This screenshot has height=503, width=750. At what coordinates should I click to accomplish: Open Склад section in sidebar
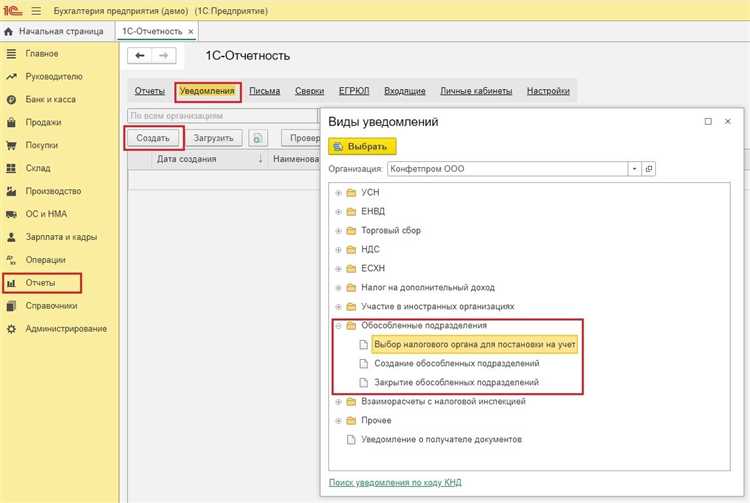point(38,168)
